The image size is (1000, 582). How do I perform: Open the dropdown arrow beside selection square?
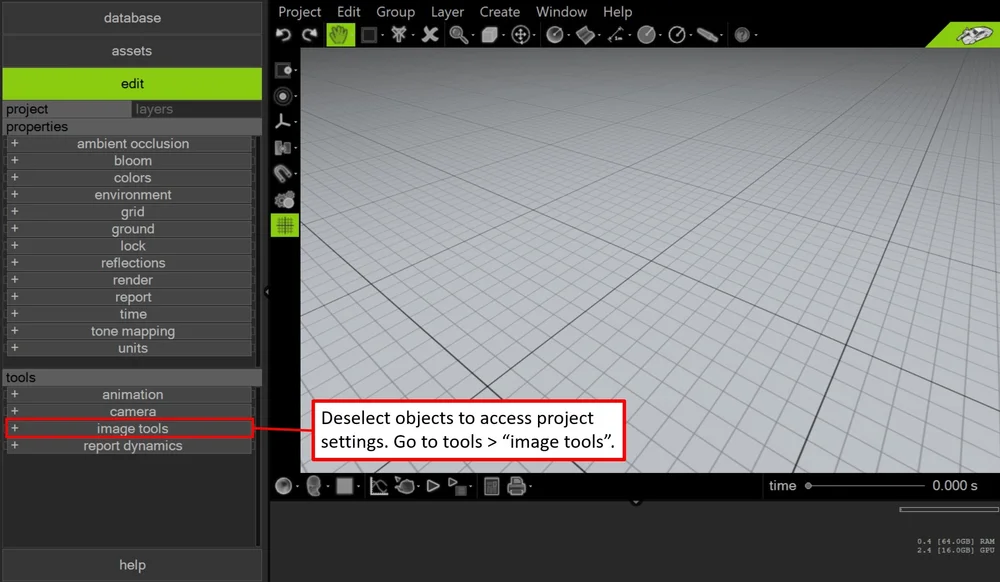(x=382, y=35)
